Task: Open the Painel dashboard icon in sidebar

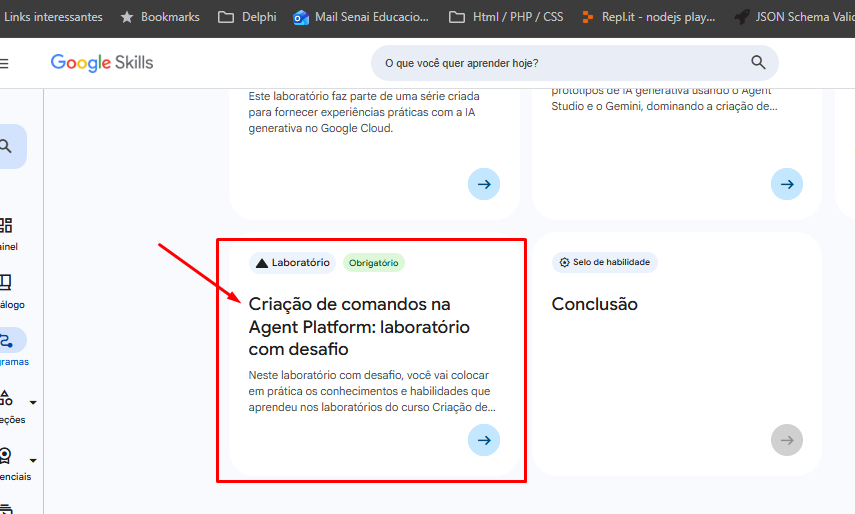Action: 6,225
